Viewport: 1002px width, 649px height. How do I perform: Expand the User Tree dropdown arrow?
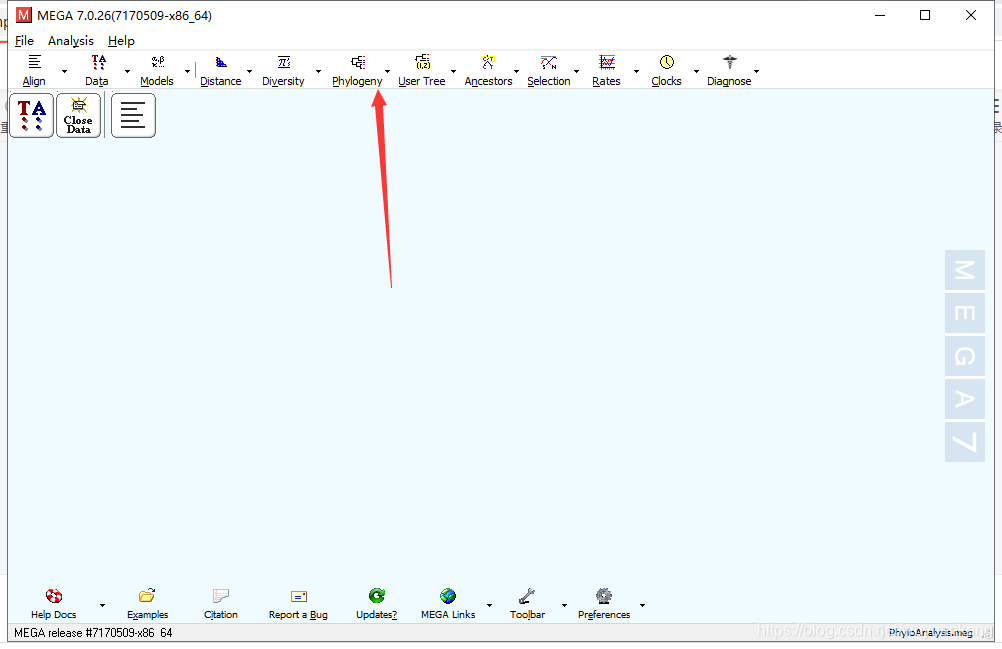click(453, 72)
